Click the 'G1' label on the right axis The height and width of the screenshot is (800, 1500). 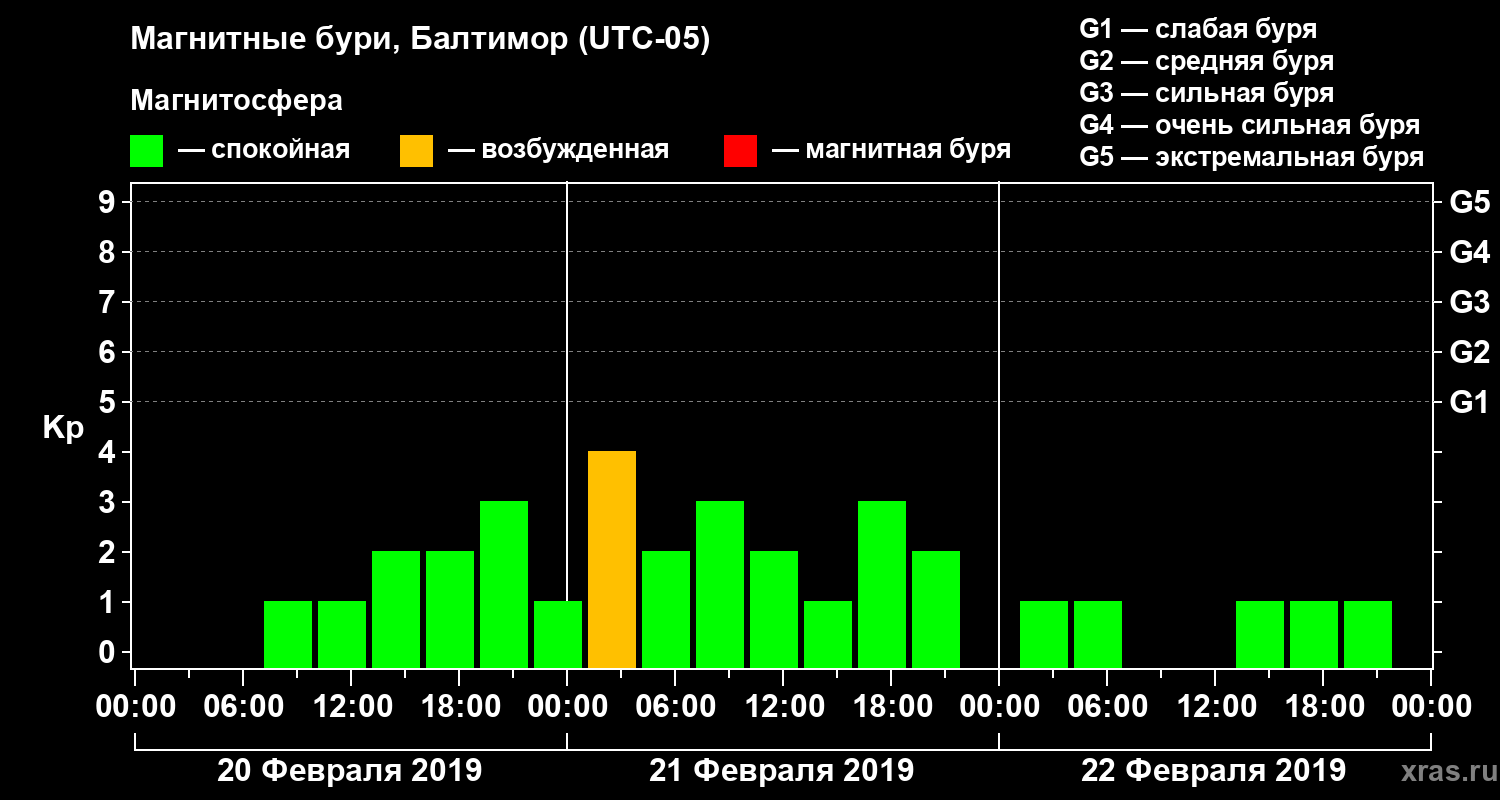1469,402
